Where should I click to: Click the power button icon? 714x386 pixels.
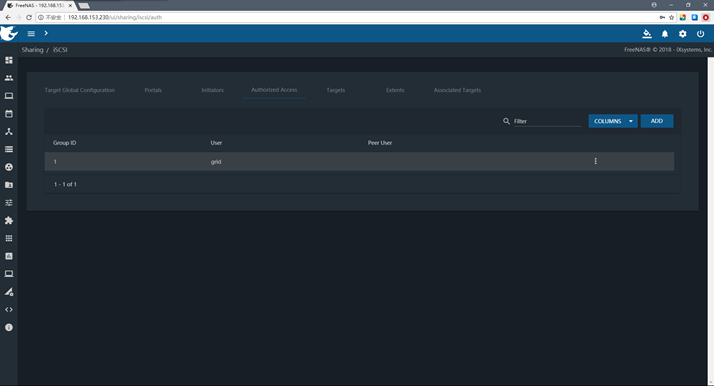[x=700, y=34]
